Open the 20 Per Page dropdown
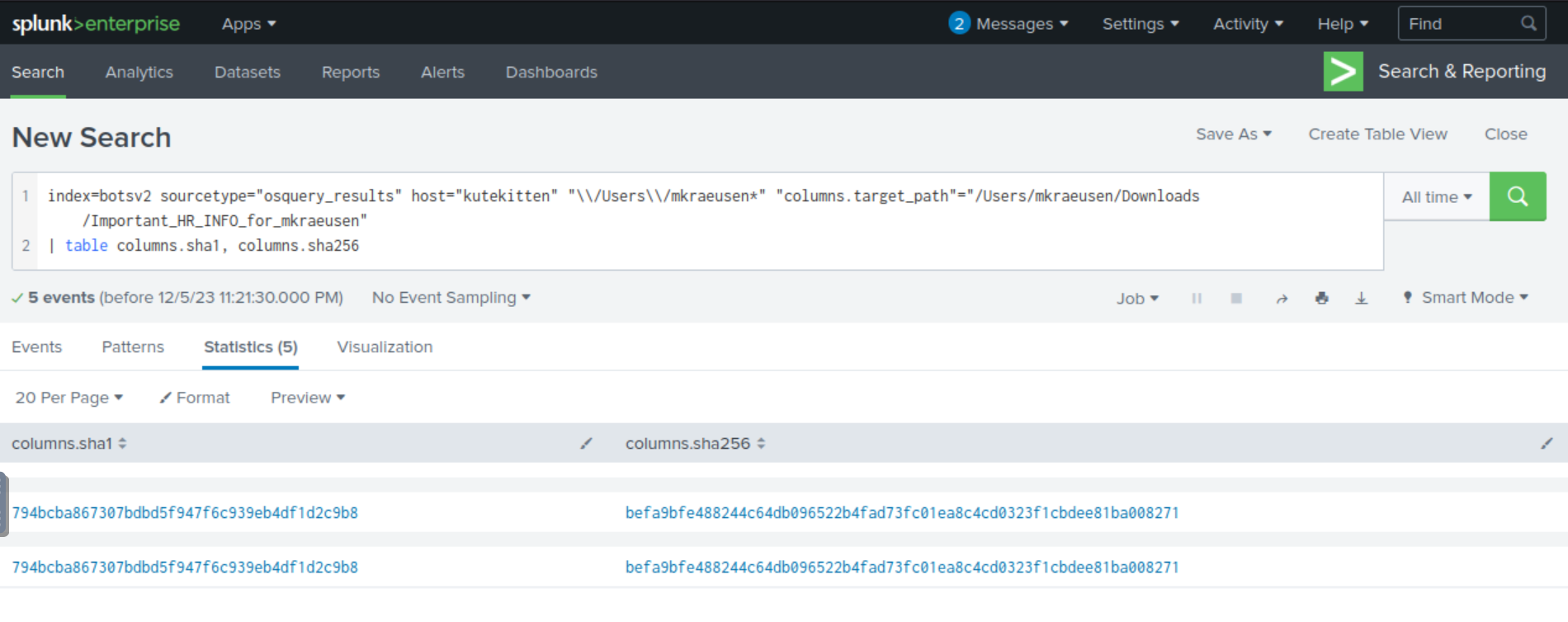Image resolution: width=1568 pixels, height=622 pixels. pos(69,398)
